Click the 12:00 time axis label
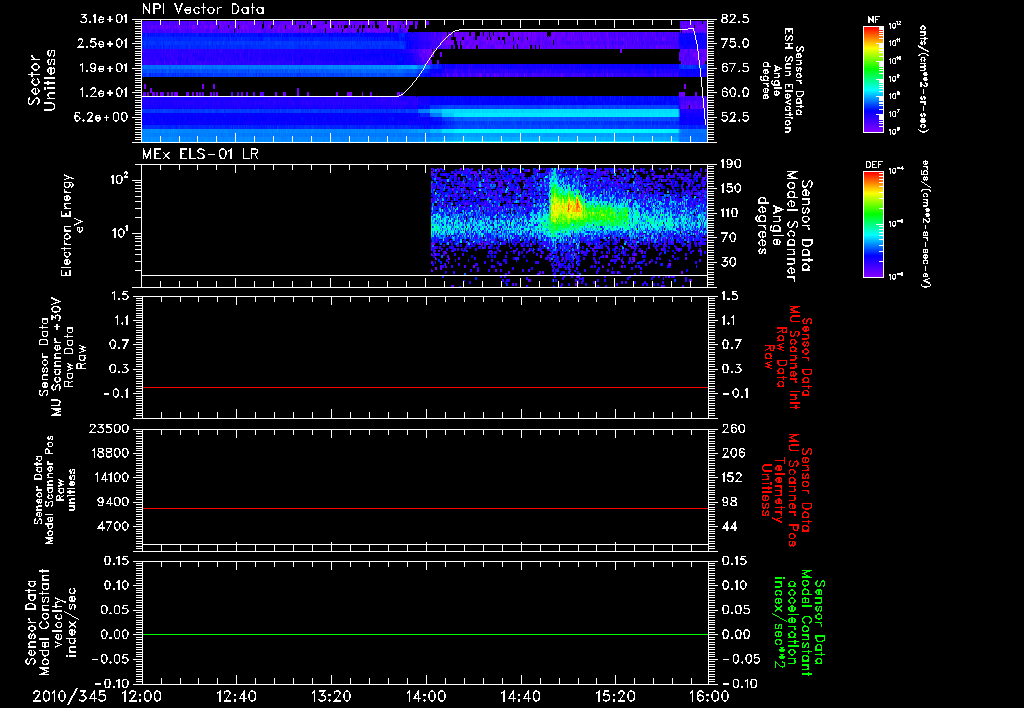 [142, 696]
